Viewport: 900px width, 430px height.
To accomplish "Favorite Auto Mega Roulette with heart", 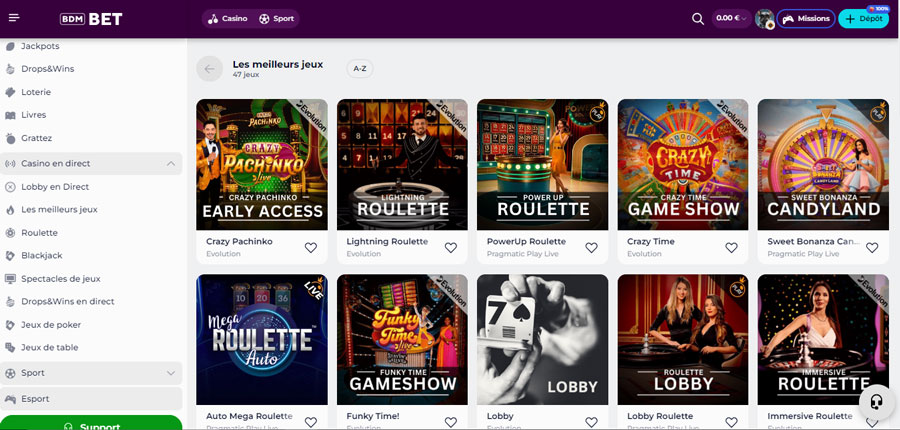I will point(311,422).
